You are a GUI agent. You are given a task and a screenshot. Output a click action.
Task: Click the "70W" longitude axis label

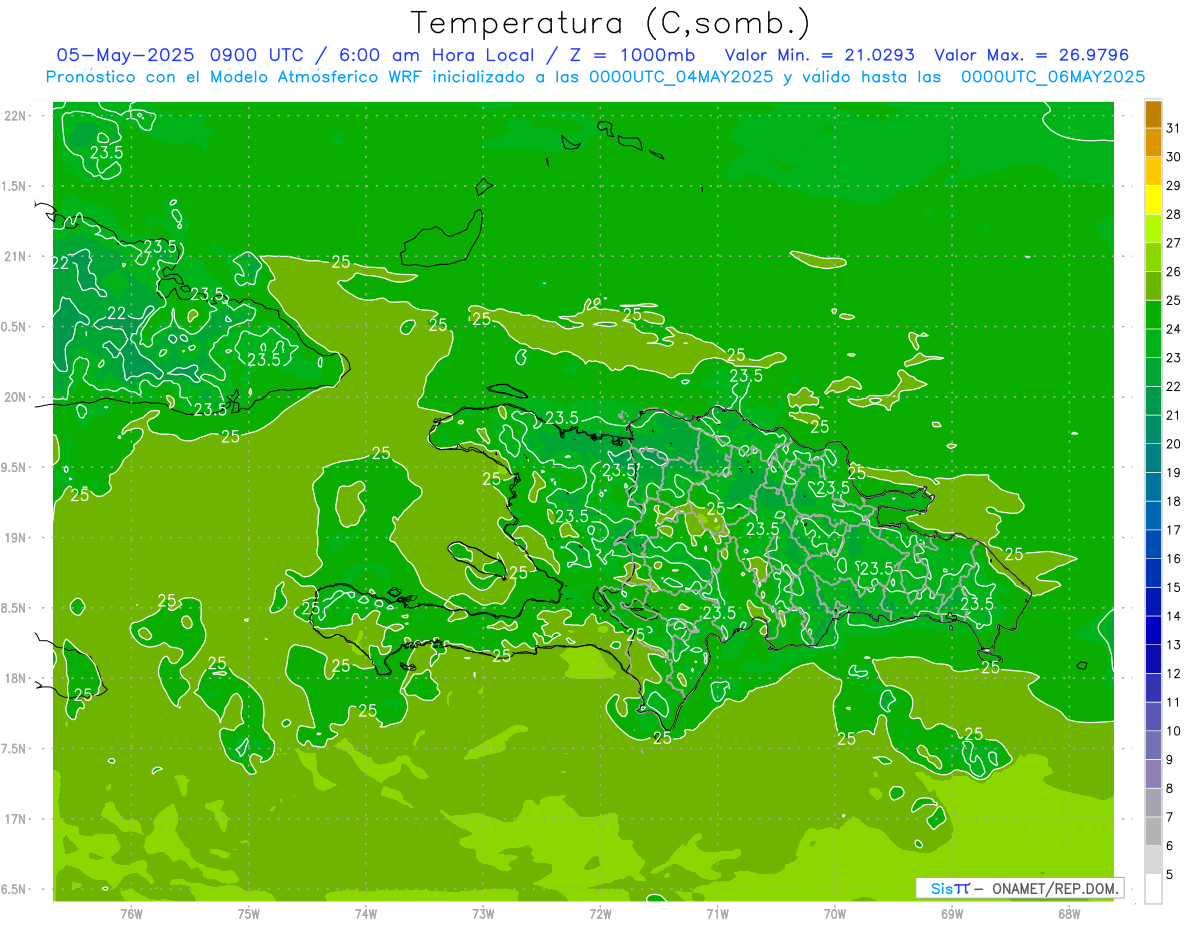pyautogui.click(x=835, y=914)
